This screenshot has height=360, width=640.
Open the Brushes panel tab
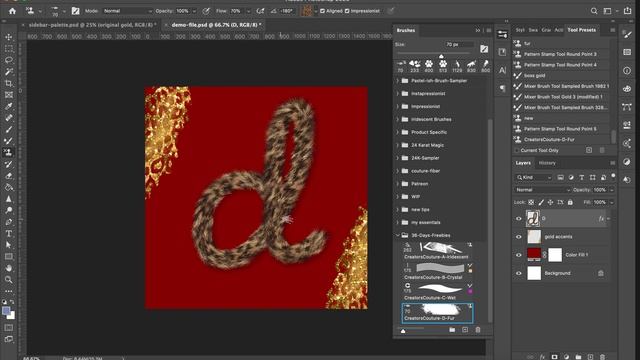[406, 31]
